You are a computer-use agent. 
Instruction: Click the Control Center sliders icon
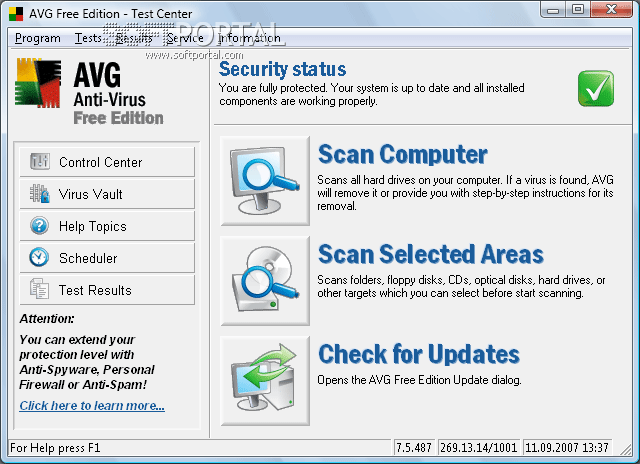(40, 162)
